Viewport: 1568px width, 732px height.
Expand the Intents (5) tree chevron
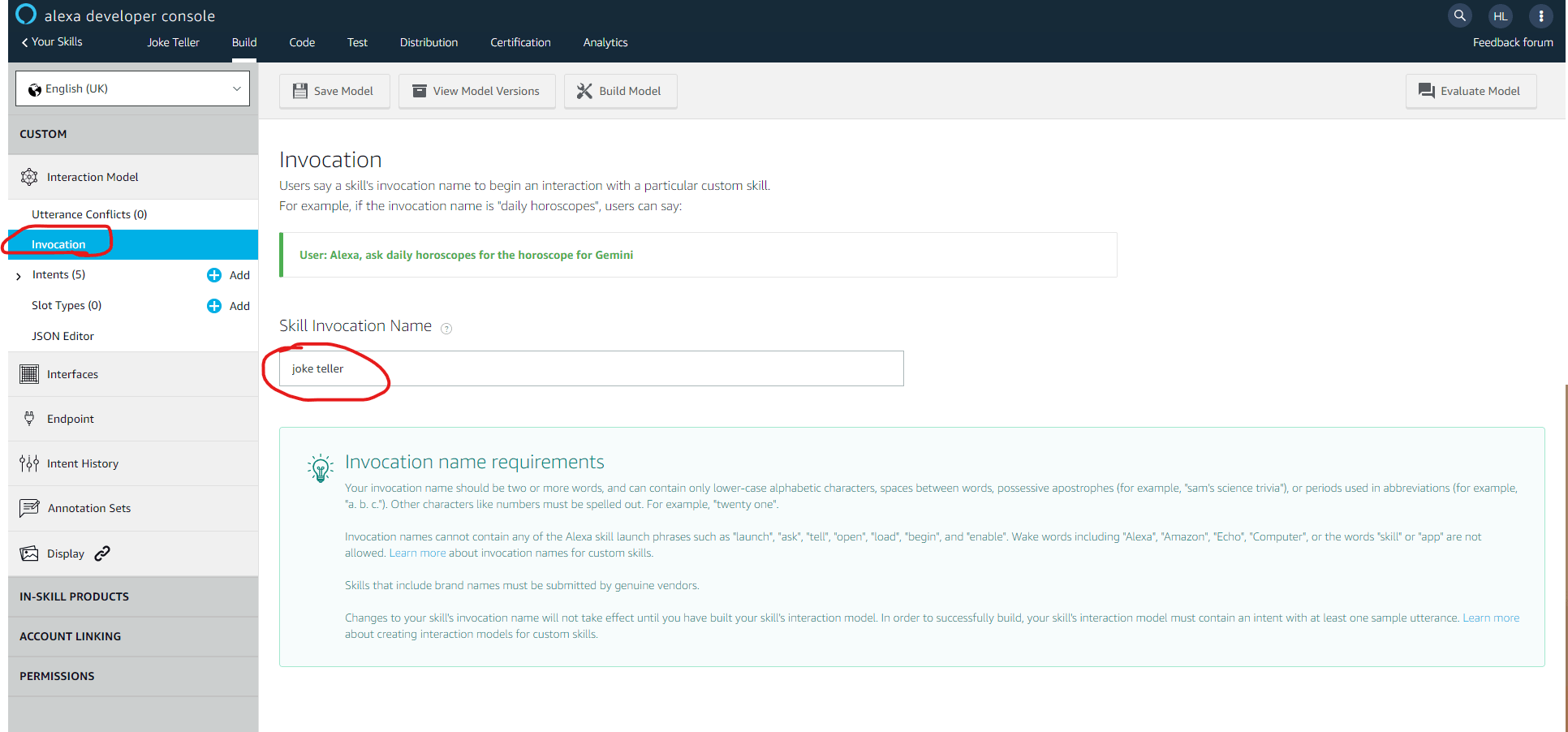[19, 276]
